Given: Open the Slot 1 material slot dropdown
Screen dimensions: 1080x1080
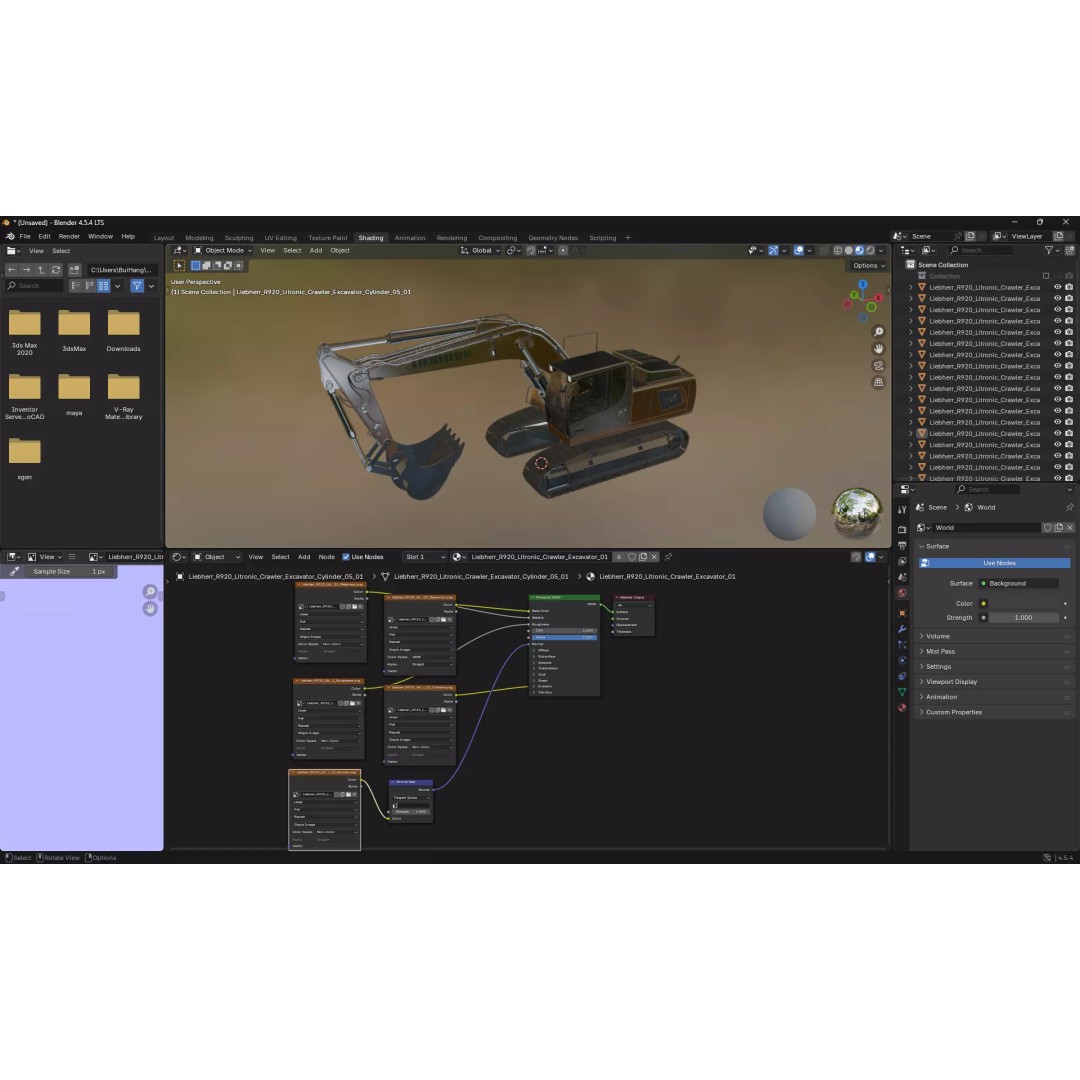Looking at the screenshot, I should click(424, 557).
